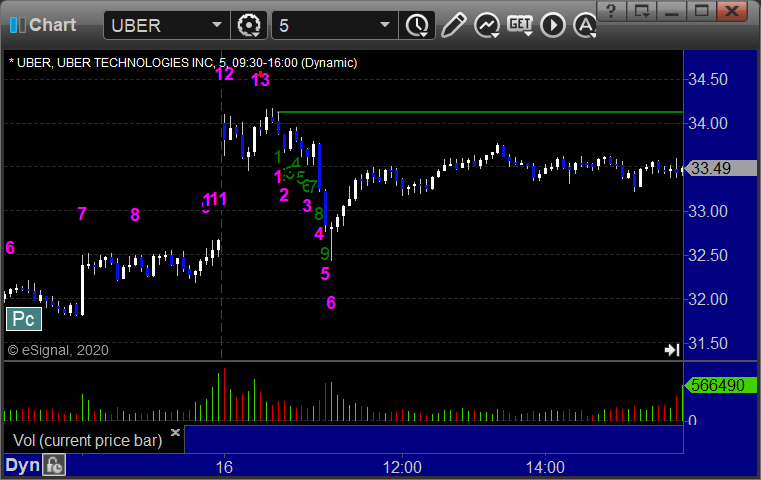Click the 14:00 time axis label
Screen dimensions: 761x480
(x=545, y=467)
